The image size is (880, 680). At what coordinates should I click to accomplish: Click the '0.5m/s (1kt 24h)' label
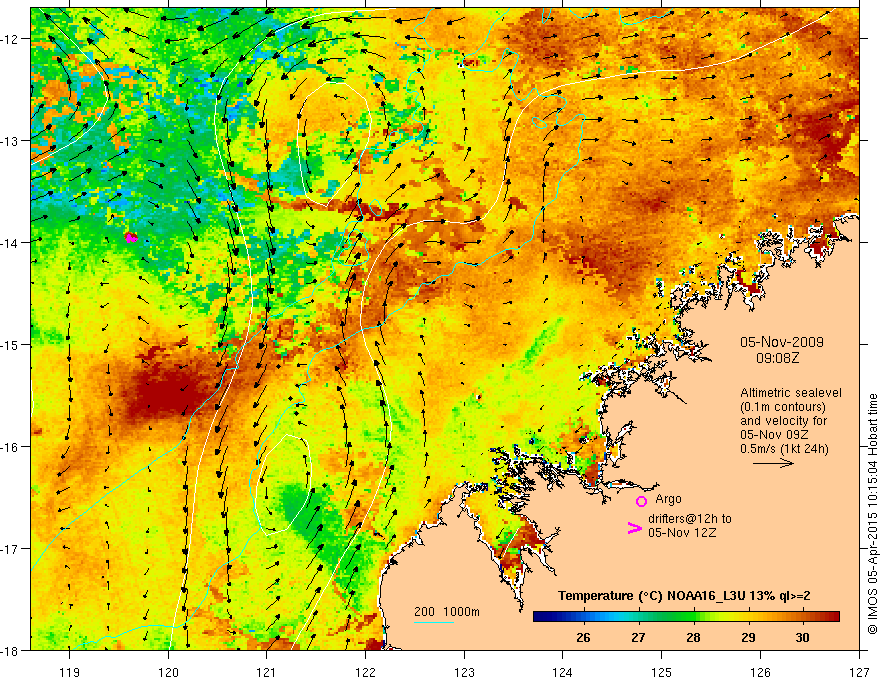(784, 449)
